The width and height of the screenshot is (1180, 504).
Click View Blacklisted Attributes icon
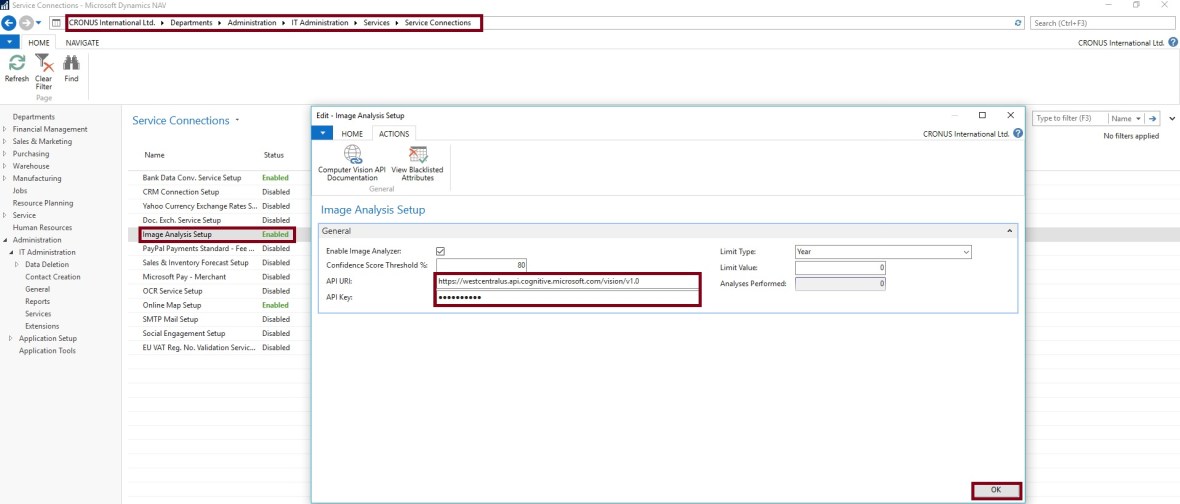(x=417, y=156)
